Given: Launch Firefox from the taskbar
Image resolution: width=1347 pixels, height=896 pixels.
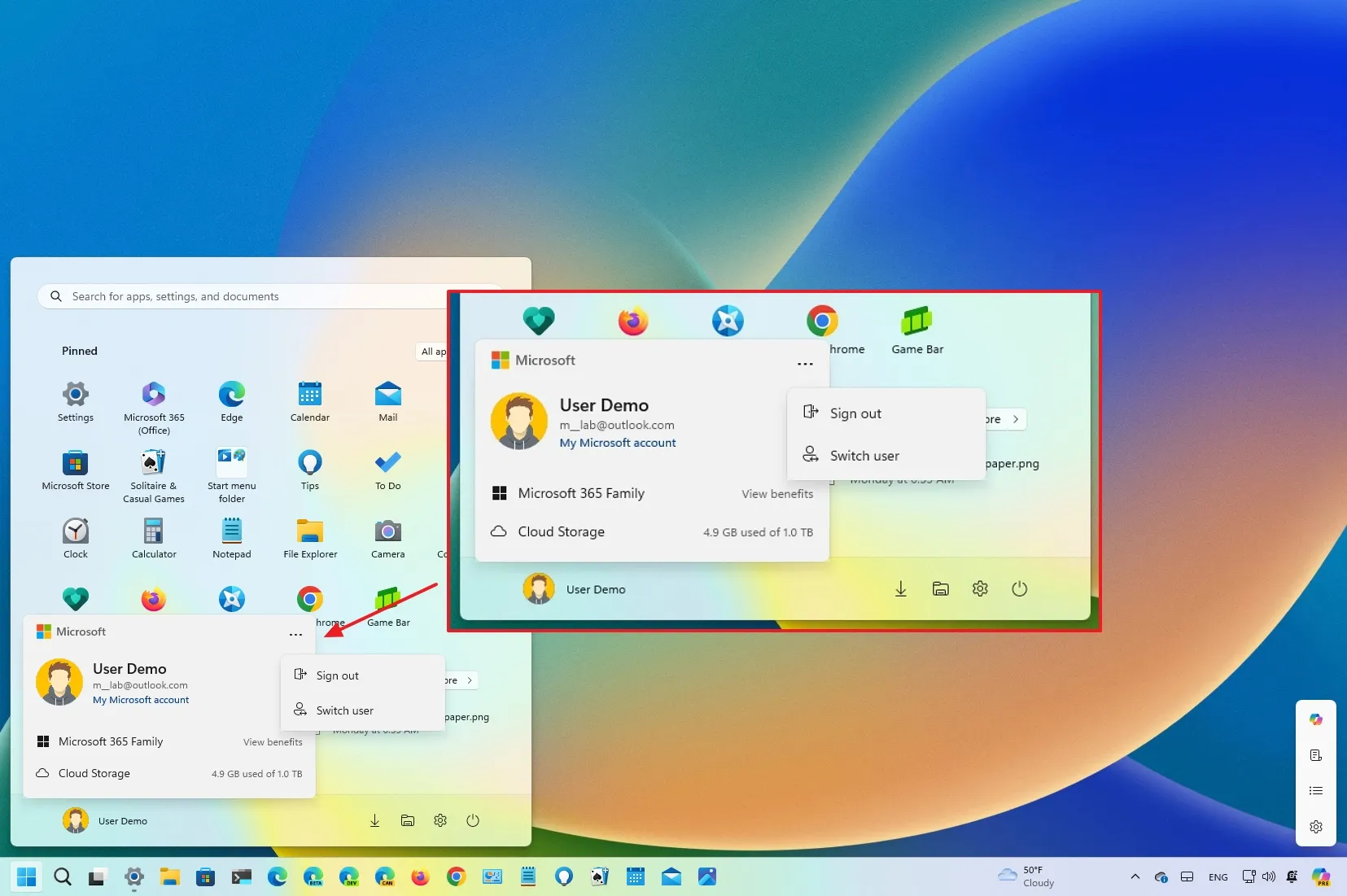Looking at the screenshot, I should 420,876.
